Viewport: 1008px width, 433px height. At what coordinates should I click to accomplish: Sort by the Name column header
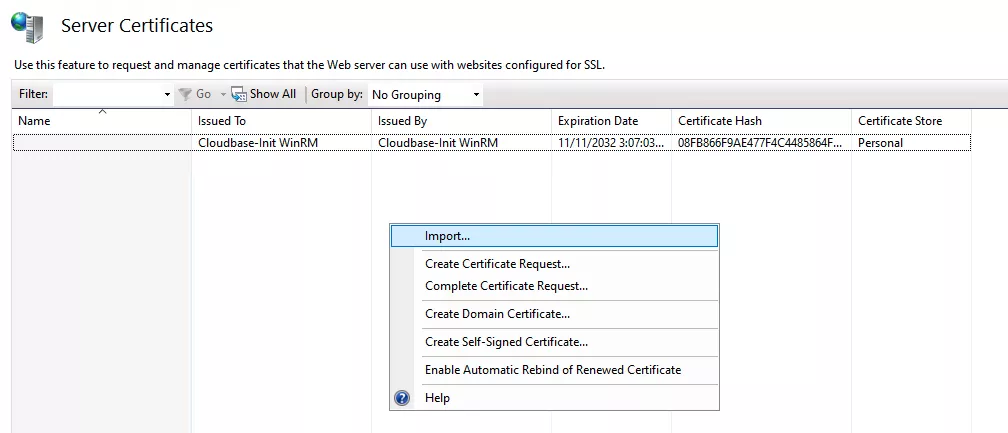(x=34, y=121)
